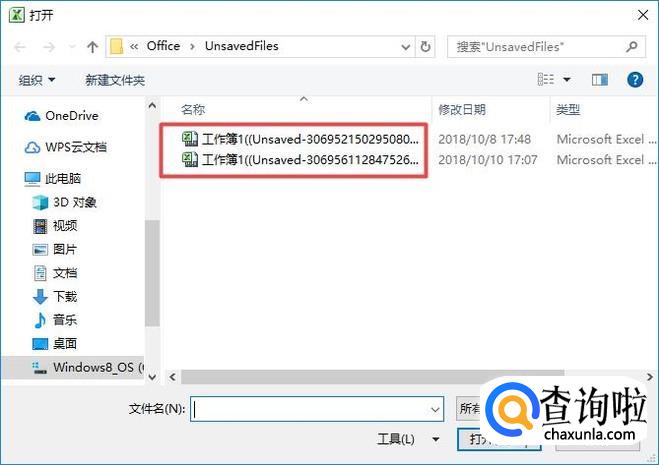Click the horizontal scrollbar in file list

tap(372, 377)
